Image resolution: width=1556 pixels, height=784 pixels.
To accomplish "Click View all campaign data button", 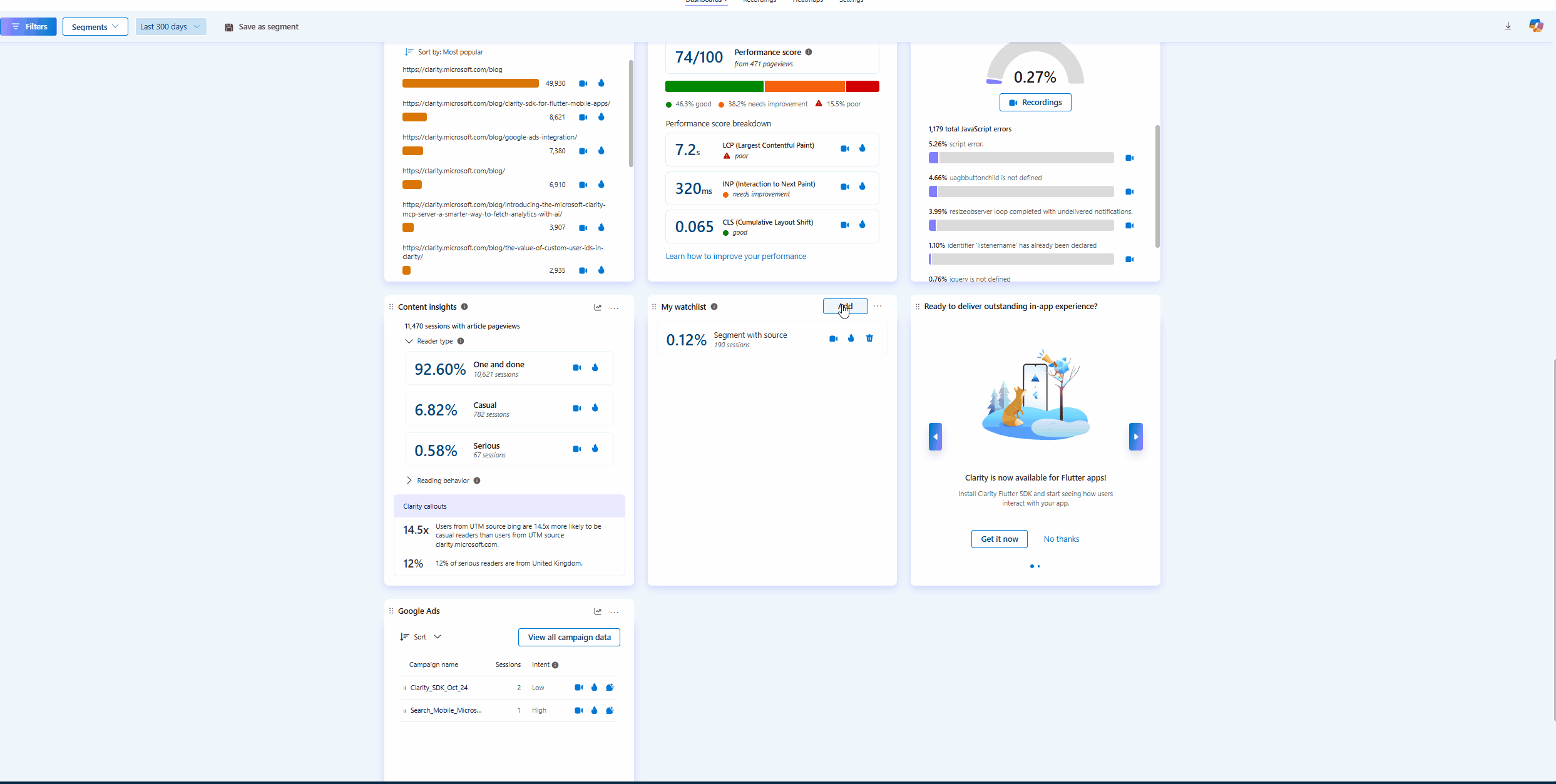I will (569, 638).
